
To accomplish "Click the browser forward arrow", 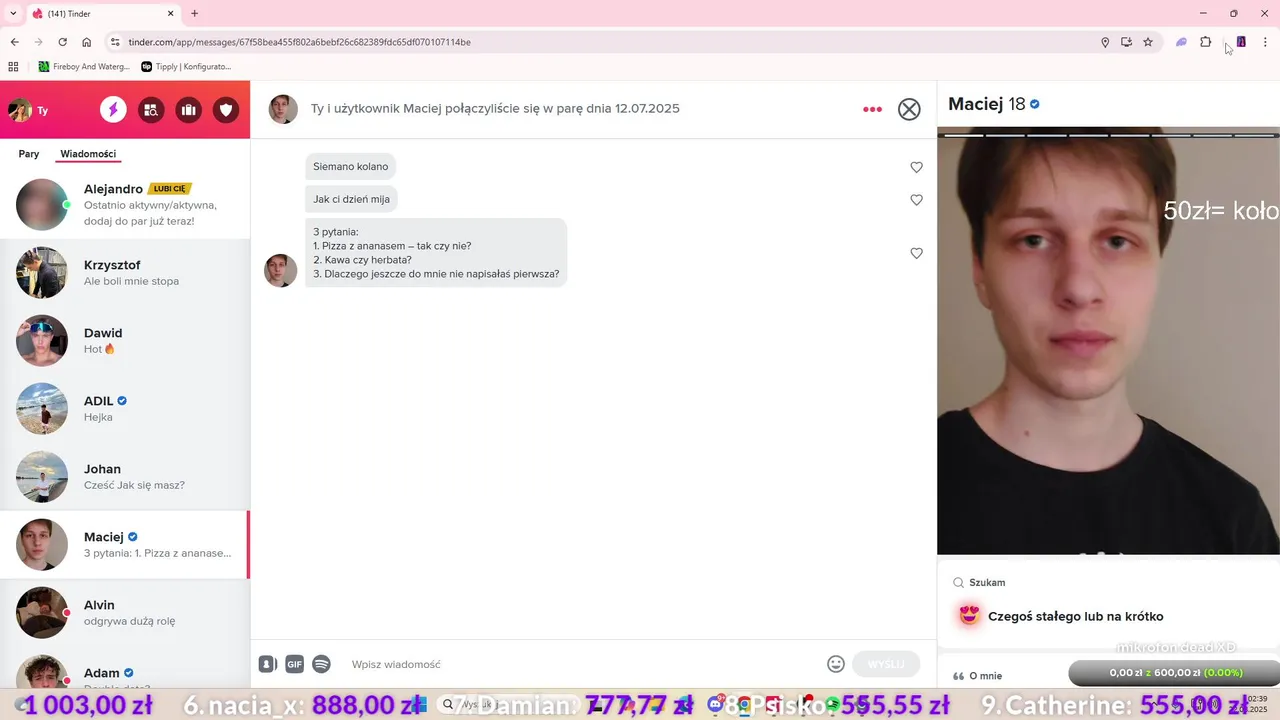I will 38,42.
